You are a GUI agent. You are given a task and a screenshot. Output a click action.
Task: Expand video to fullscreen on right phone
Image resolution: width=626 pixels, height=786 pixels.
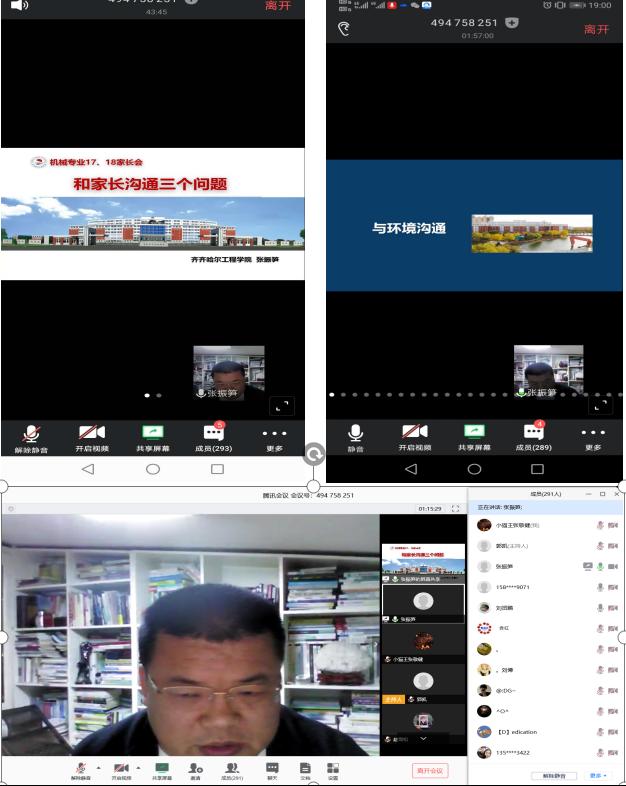pos(601,404)
